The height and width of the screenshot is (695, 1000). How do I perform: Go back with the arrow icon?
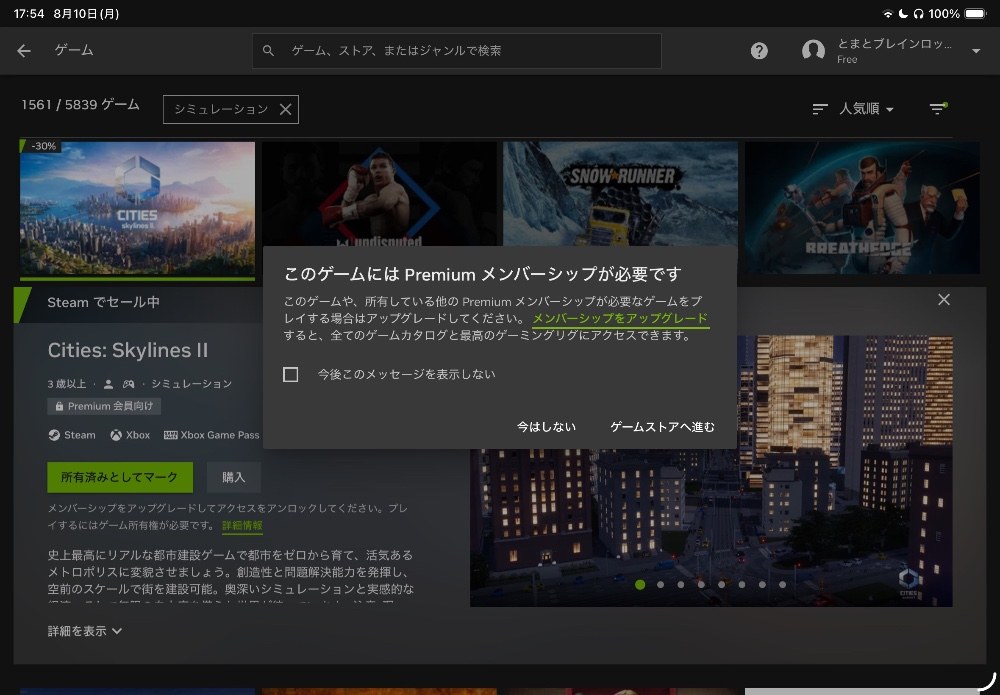[x=24, y=50]
